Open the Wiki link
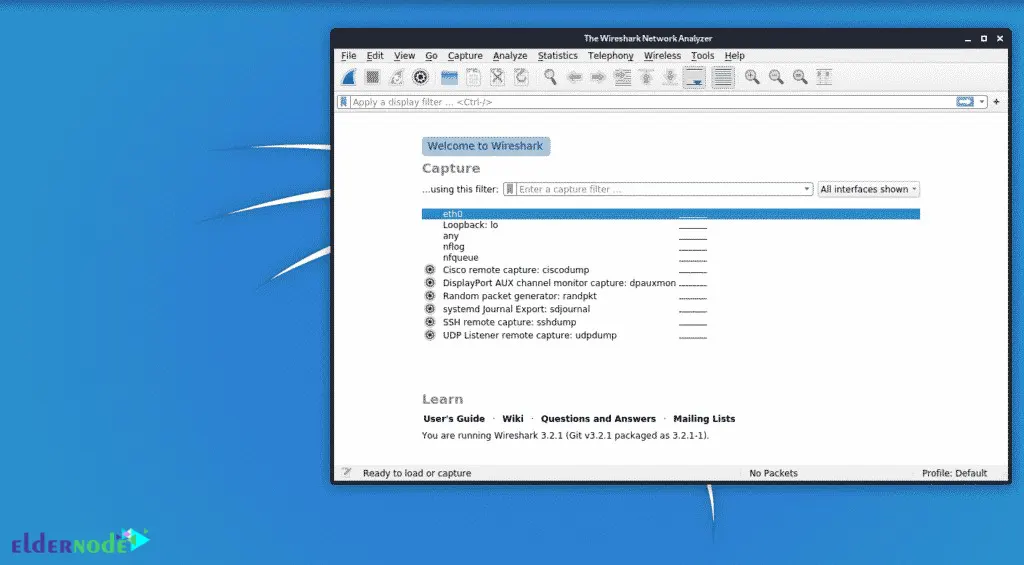 [x=513, y=419]
